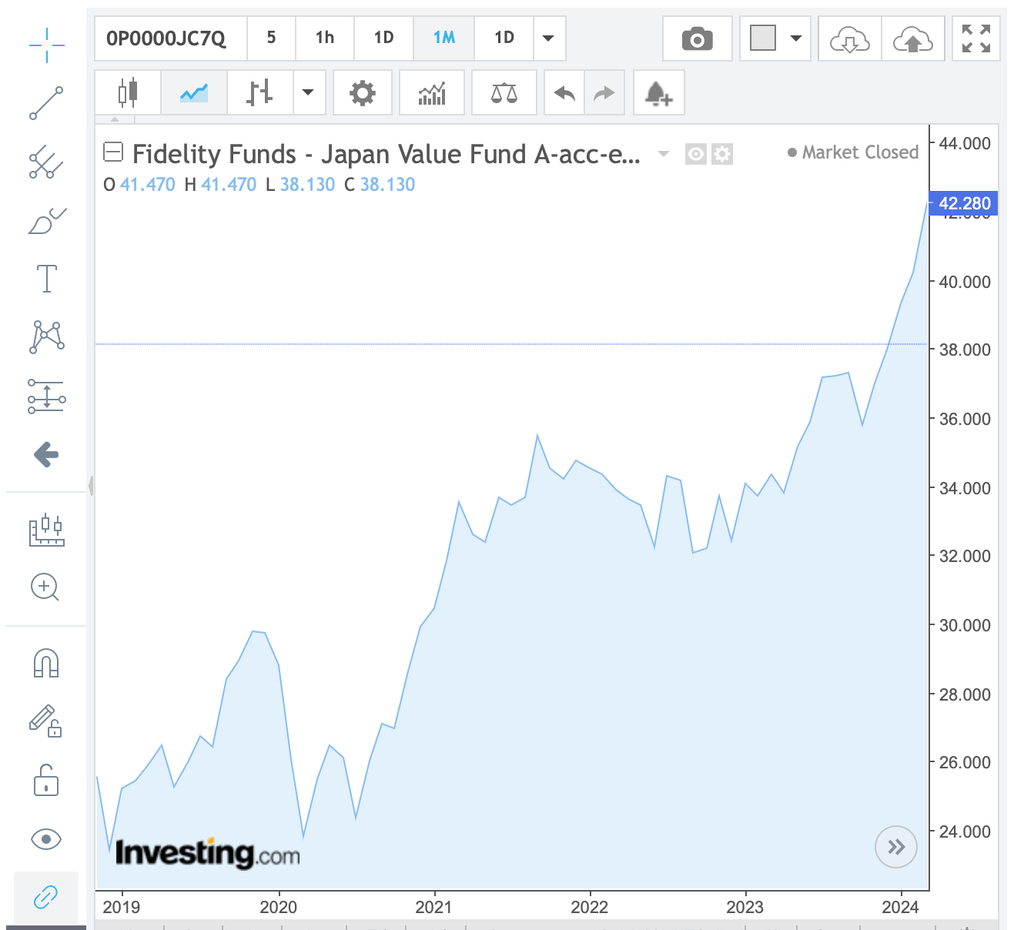Hide all drawing tools using the eye icon
The width and height of the screenshot is (1024, 930).
coord(46,839)
